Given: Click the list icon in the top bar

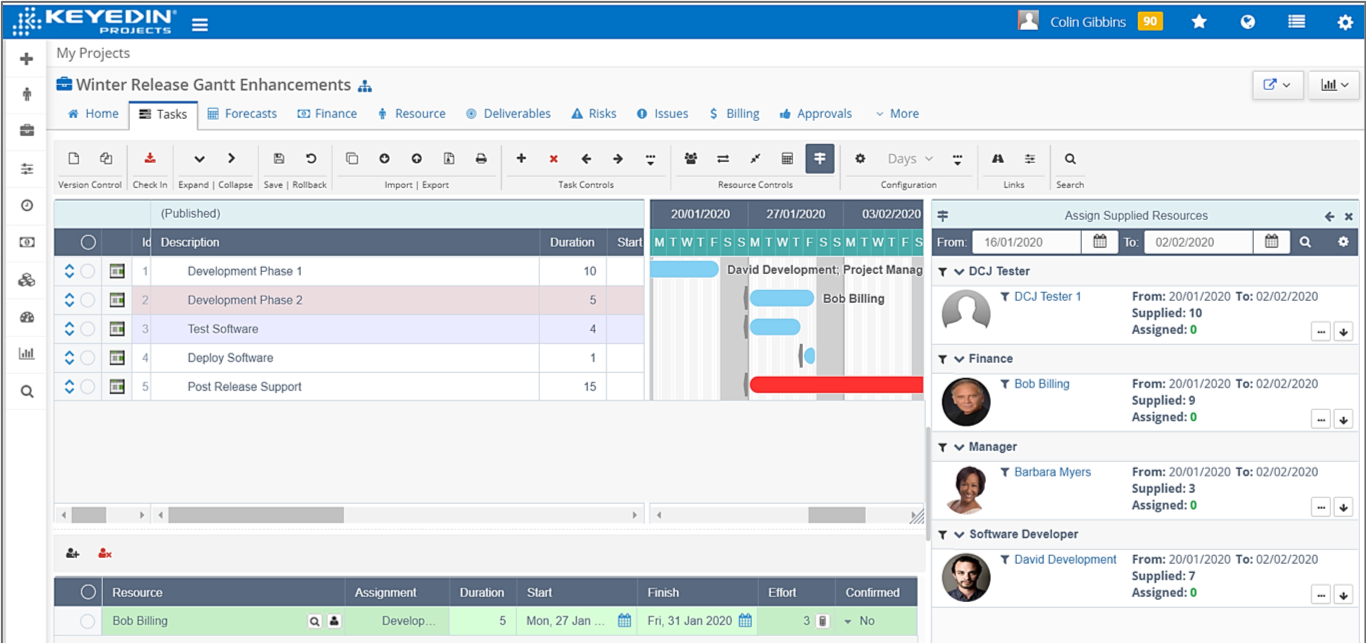Looking at the screenshot, I should point(1297,22).
